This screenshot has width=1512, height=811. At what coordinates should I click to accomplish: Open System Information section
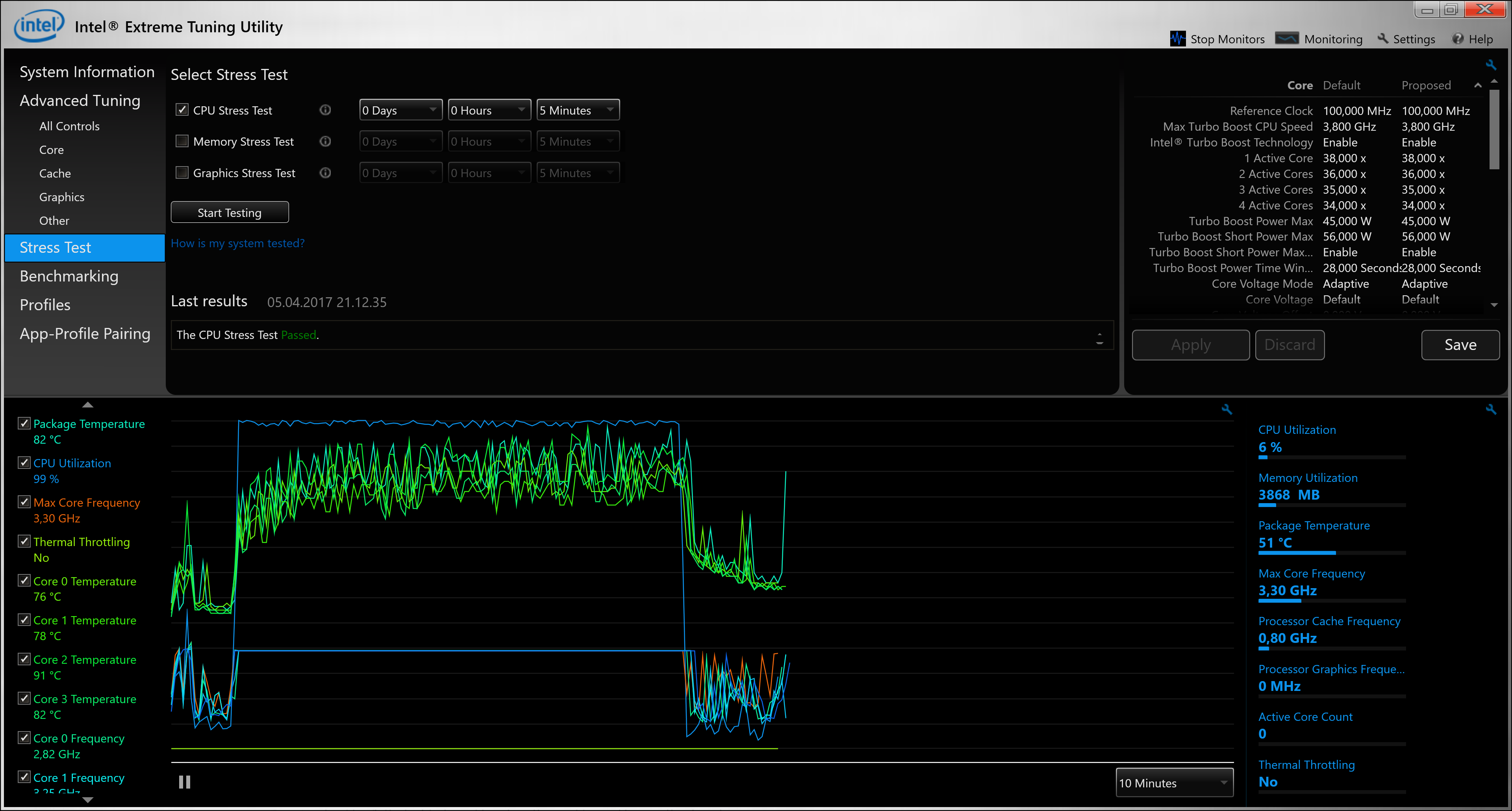pos(87,72)
